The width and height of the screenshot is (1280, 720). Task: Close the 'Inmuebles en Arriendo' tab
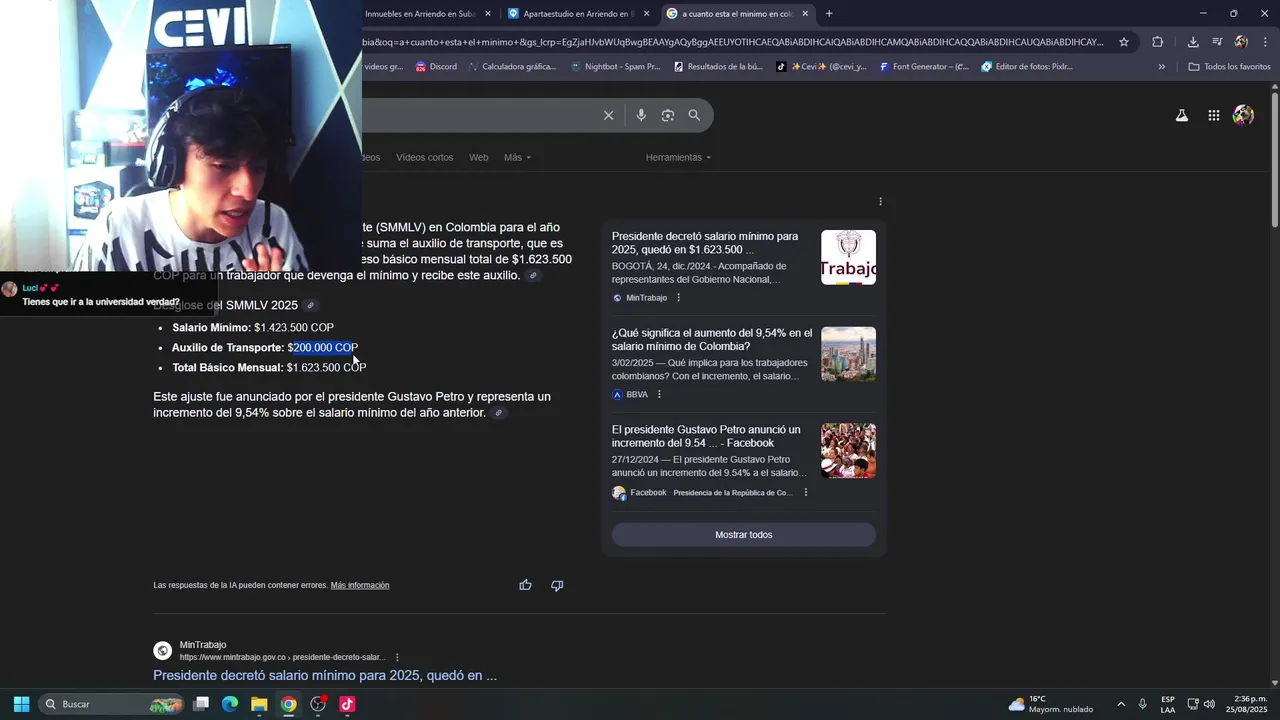tap(488, 14)
